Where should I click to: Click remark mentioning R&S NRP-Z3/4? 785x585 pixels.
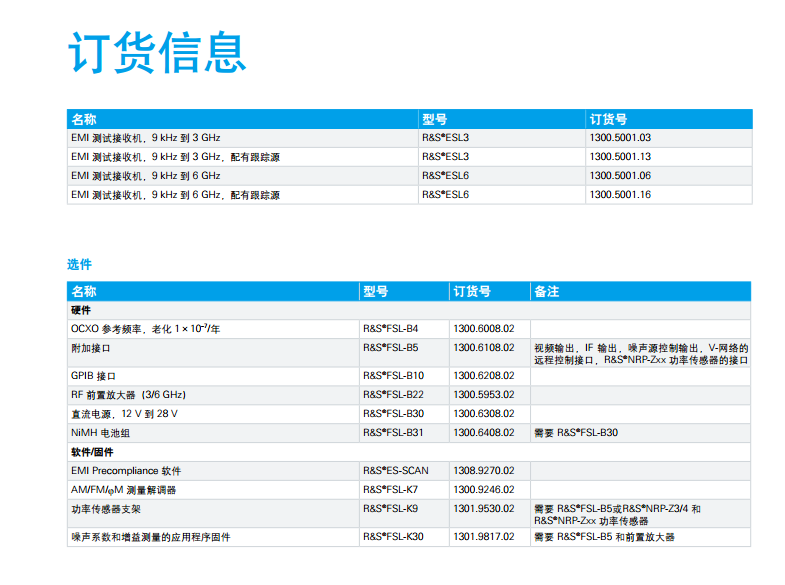pyautogui.click(x=617, y=515)
